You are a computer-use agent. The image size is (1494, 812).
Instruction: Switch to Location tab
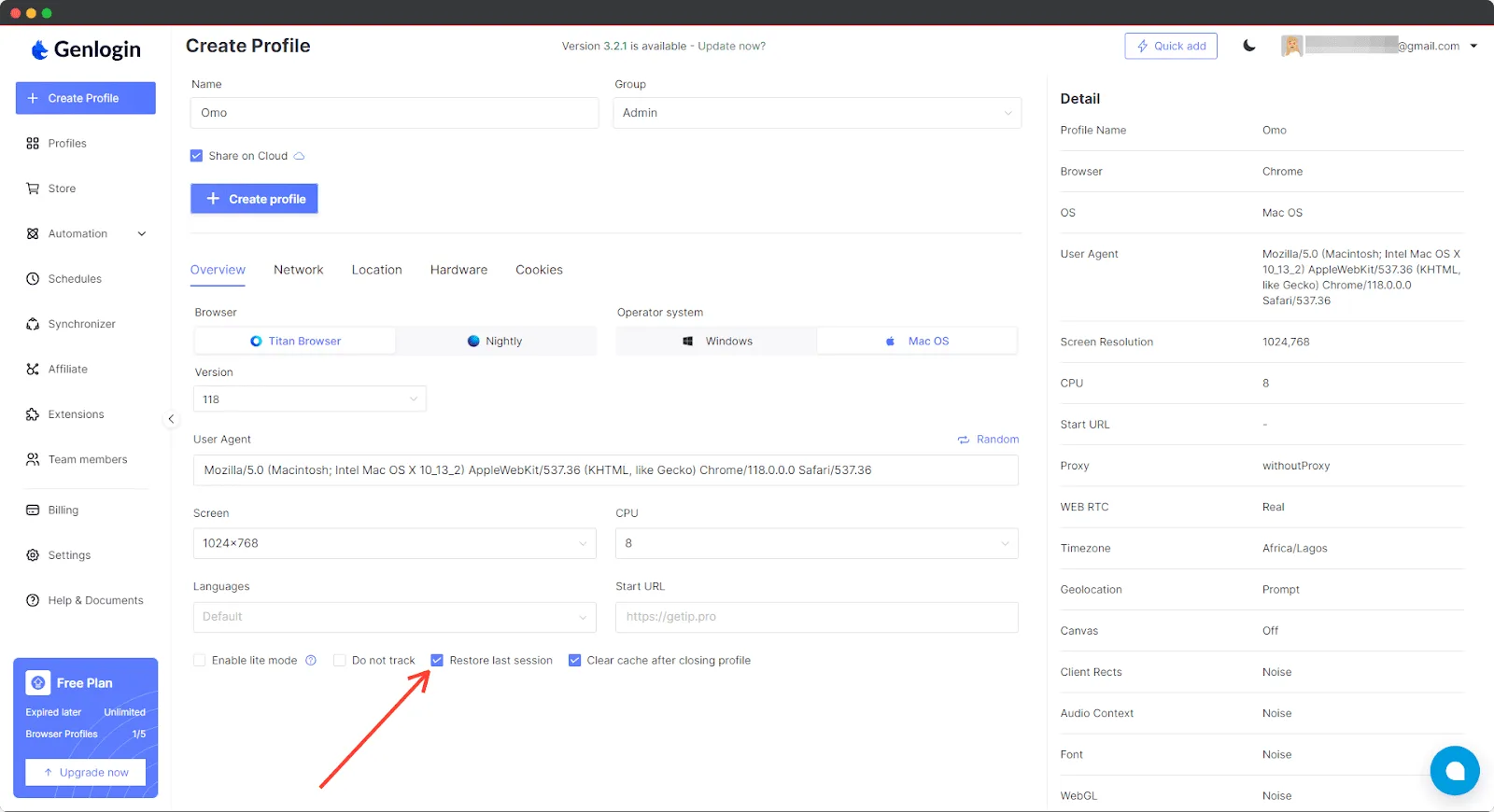377,270
